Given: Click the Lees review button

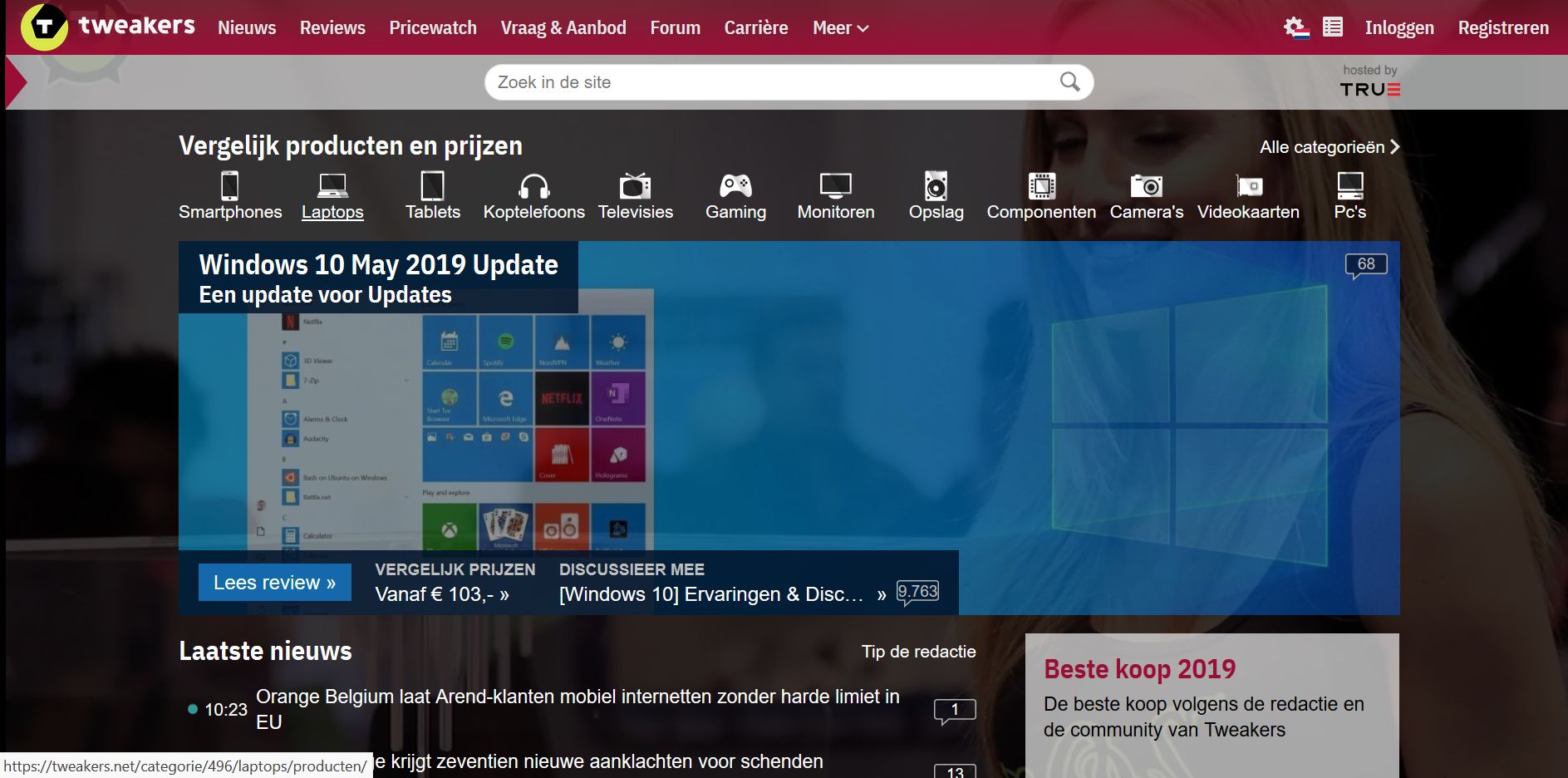Looking at the screenshot, I should click(275, 582).
